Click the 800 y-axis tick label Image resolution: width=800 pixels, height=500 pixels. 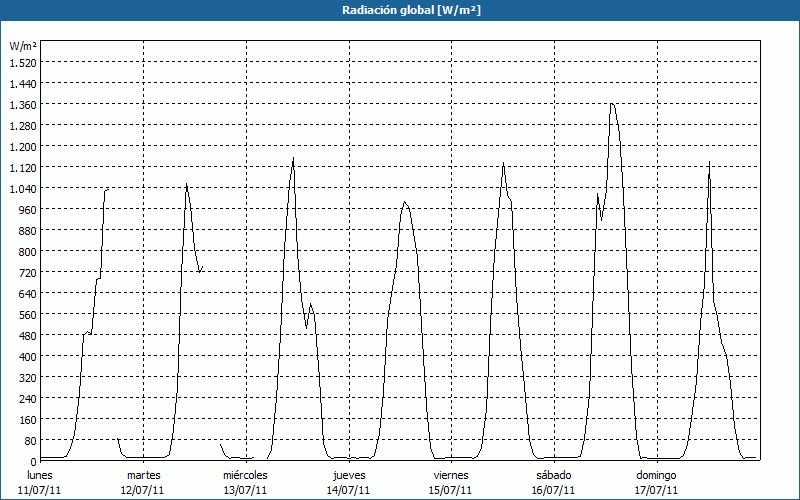click(27, 251)
